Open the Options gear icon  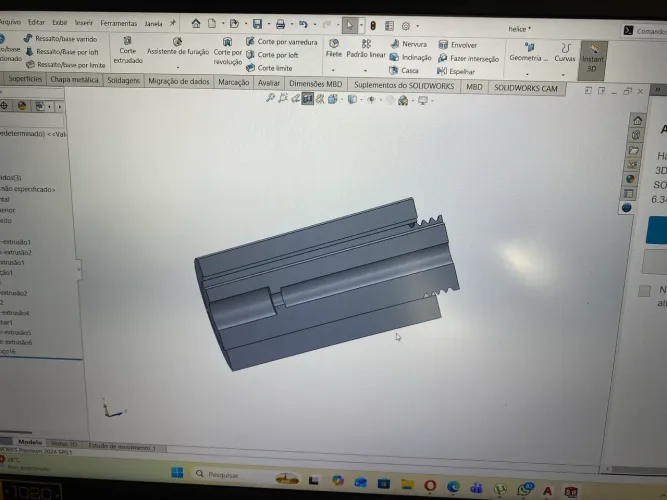tap(406, 26)
